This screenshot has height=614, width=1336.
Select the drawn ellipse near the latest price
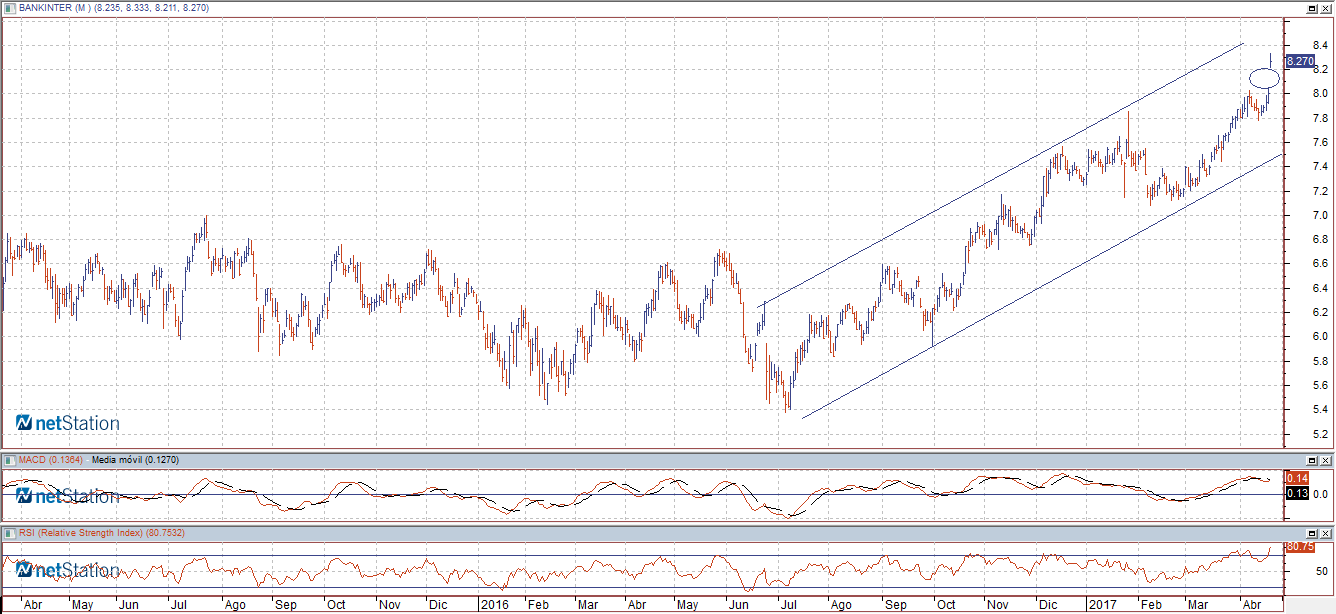(x=1264, y=78)
